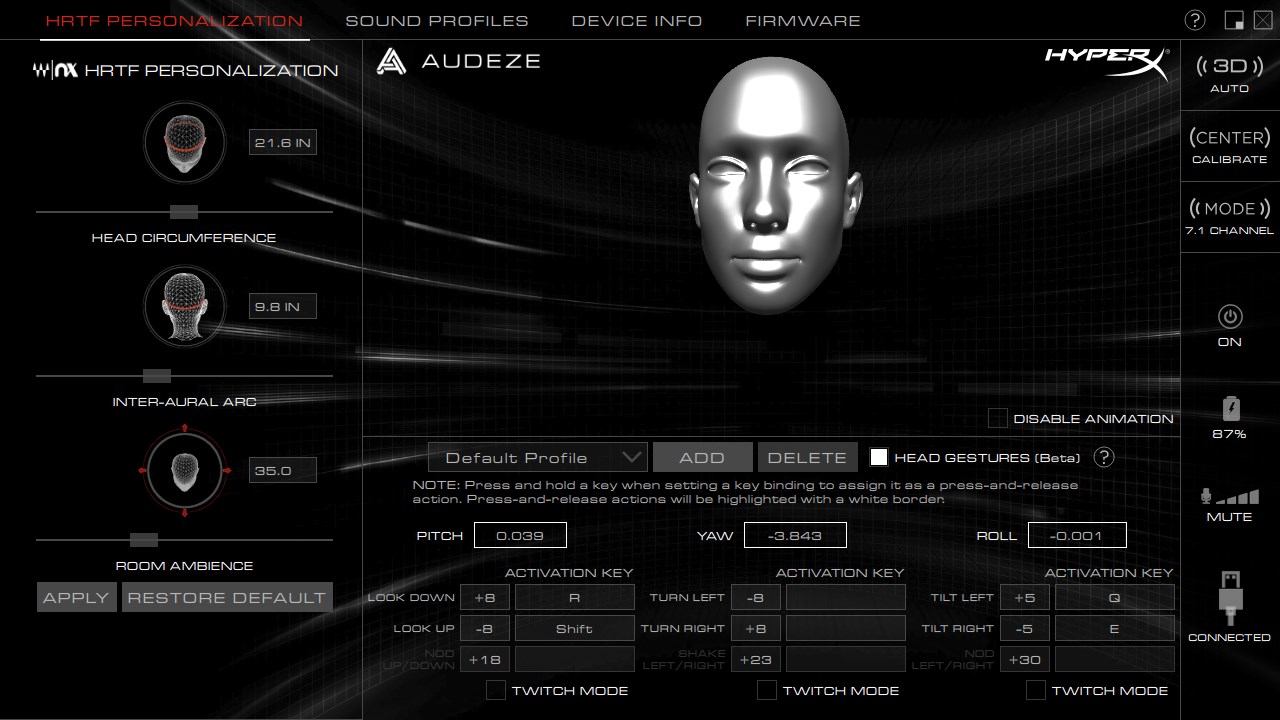
Task: Expand the Default Profile dropdown
Action: (x=537, y=457)
